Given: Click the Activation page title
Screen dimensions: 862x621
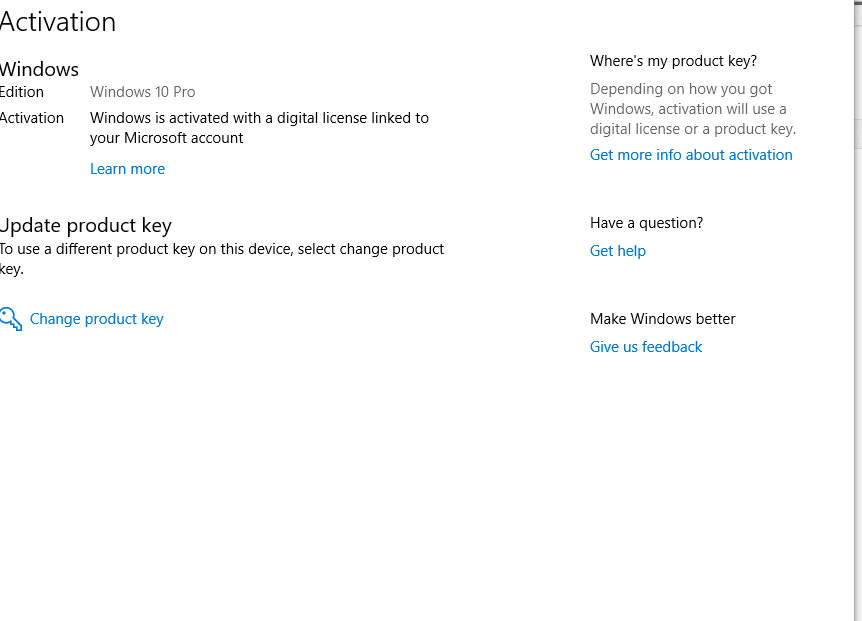Looking at the screenshot, I should pos(58,22).
